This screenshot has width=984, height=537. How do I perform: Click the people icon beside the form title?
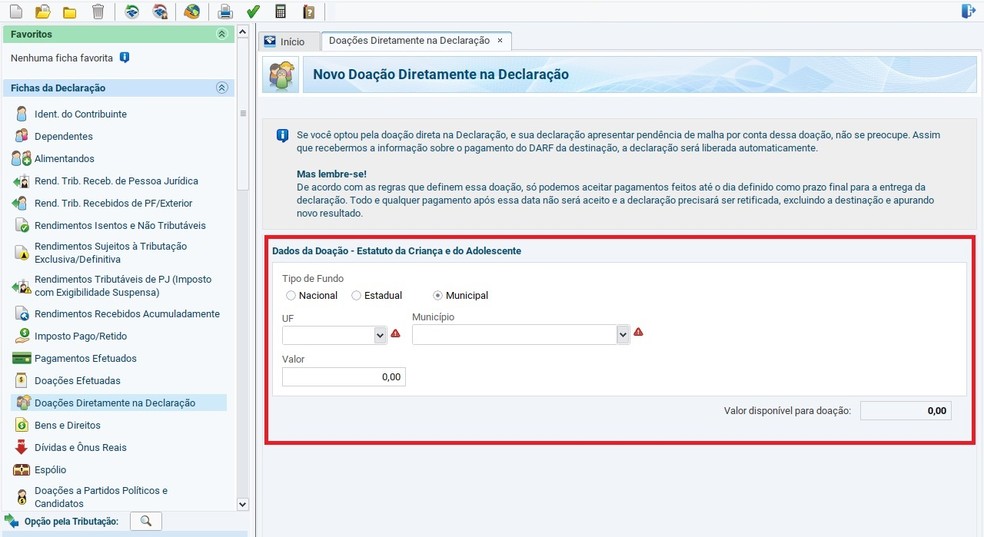pyautogui.click(x=281, y=75)
